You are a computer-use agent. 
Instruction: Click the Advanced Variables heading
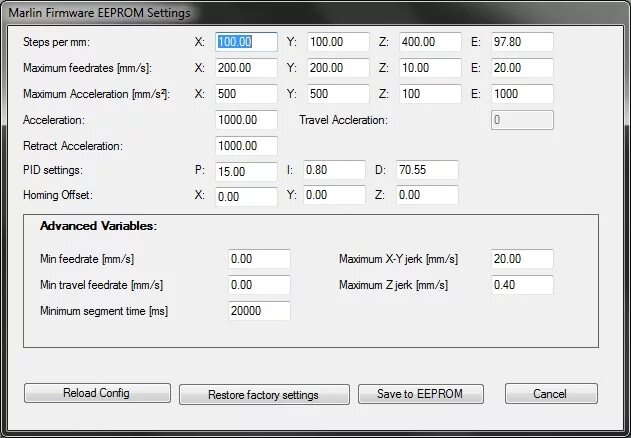(x=98, y=226)
